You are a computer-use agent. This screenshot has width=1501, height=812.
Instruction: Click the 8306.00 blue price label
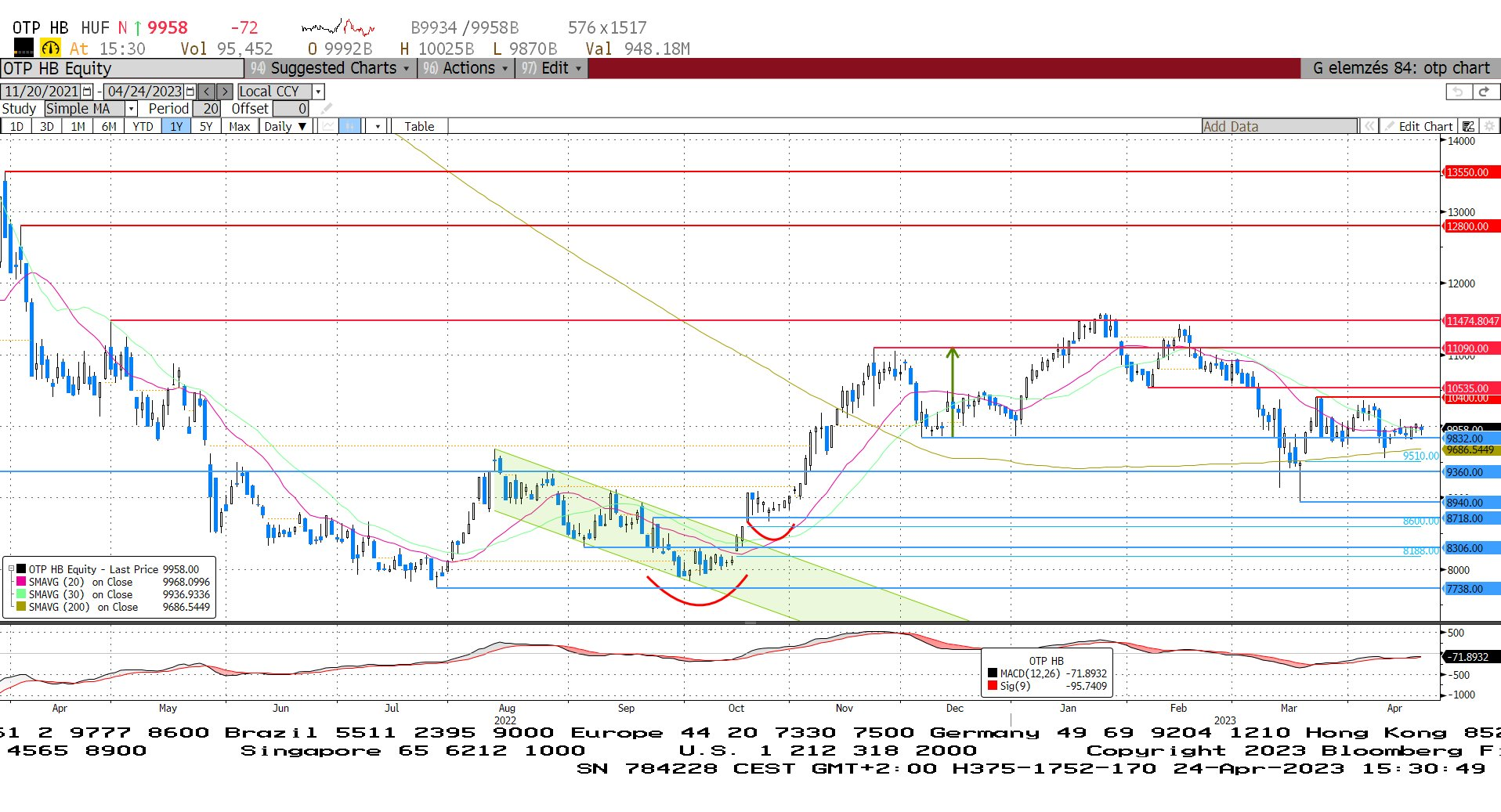click(x=1470, y=548)
